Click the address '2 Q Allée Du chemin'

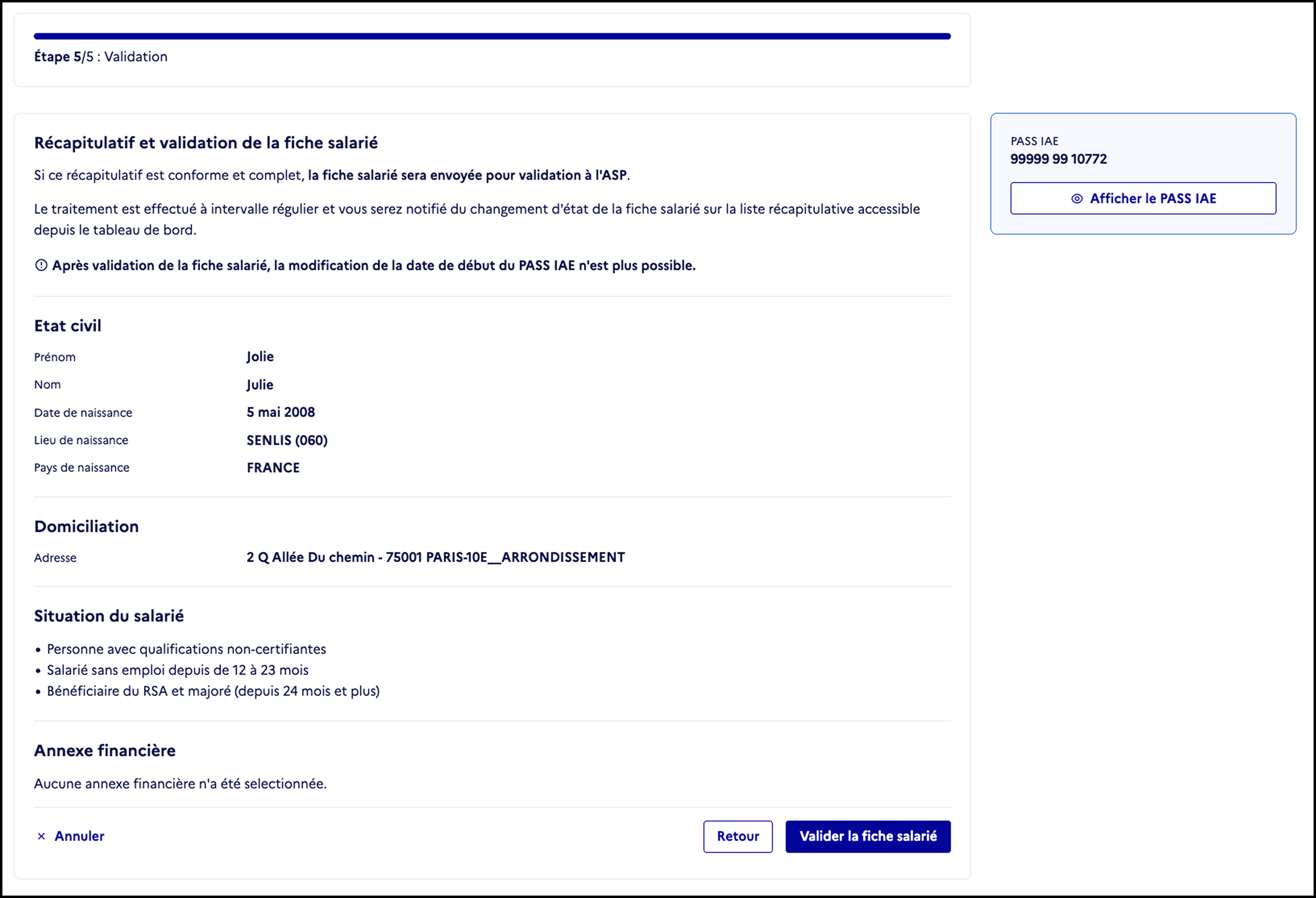click(310, 557)
